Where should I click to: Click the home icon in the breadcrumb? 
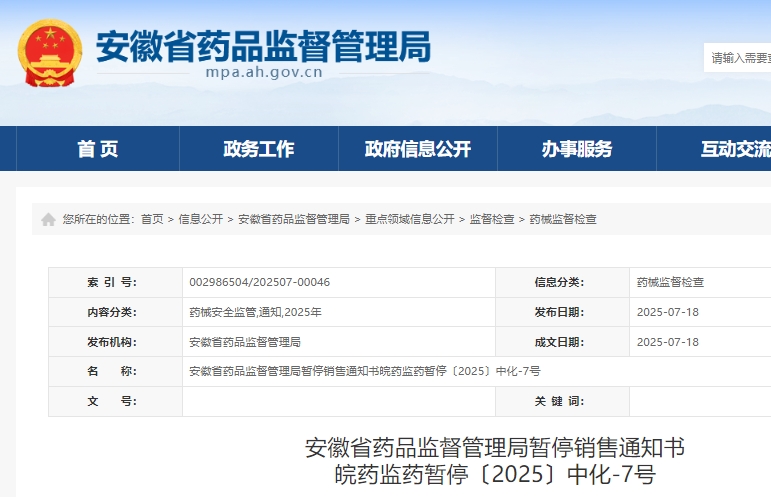tap(48, 219)
